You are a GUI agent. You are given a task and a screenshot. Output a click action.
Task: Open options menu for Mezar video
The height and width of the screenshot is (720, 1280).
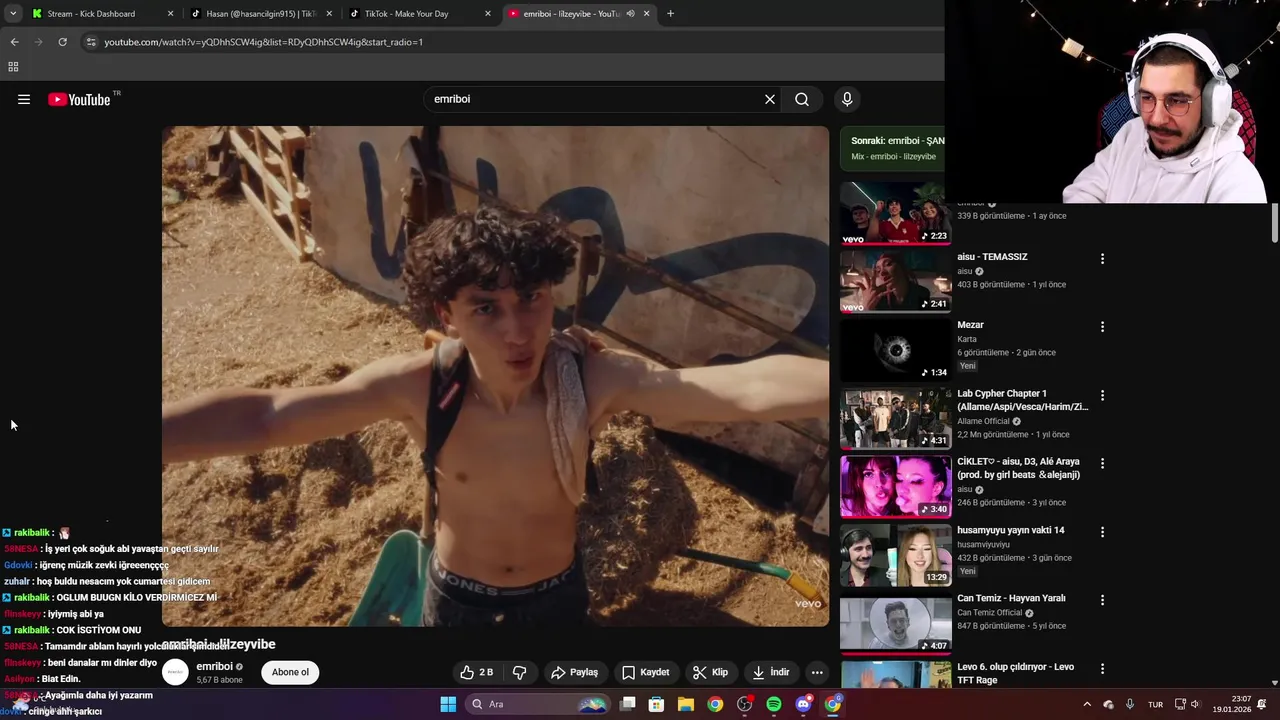tap(1102, 327)
